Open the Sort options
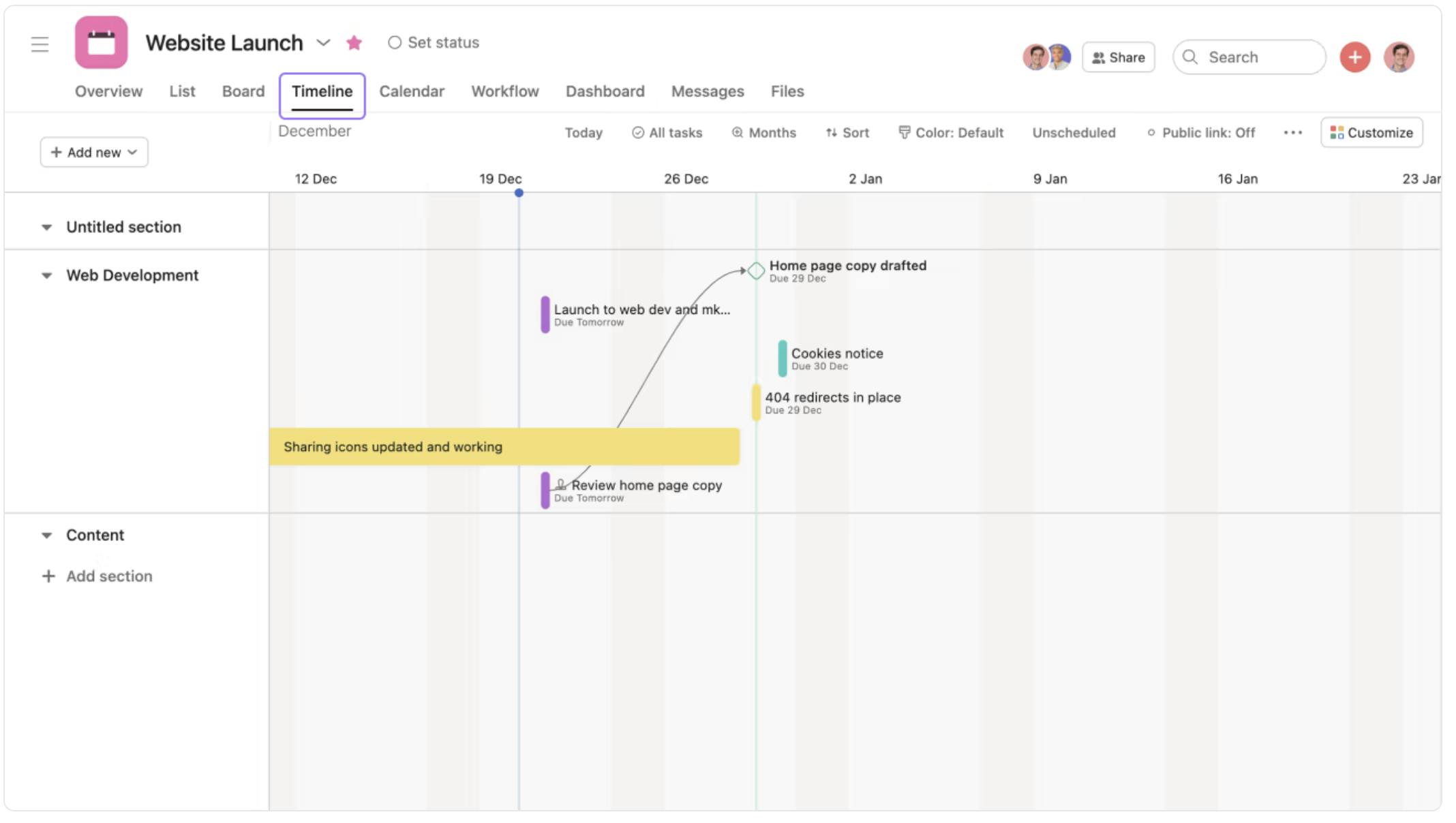 point(847,133)
